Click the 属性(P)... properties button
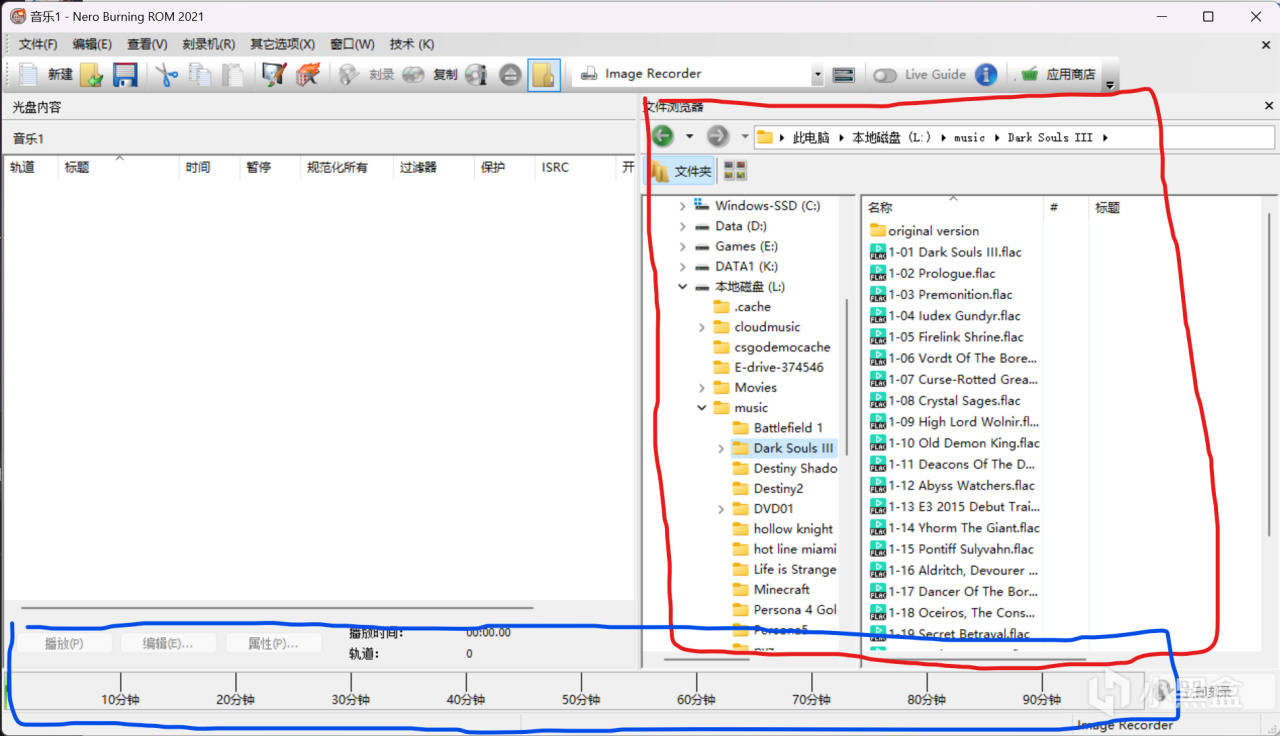The width and height of the screenshot is (1280, 736). pyautogui.click(x=273, y=643)
